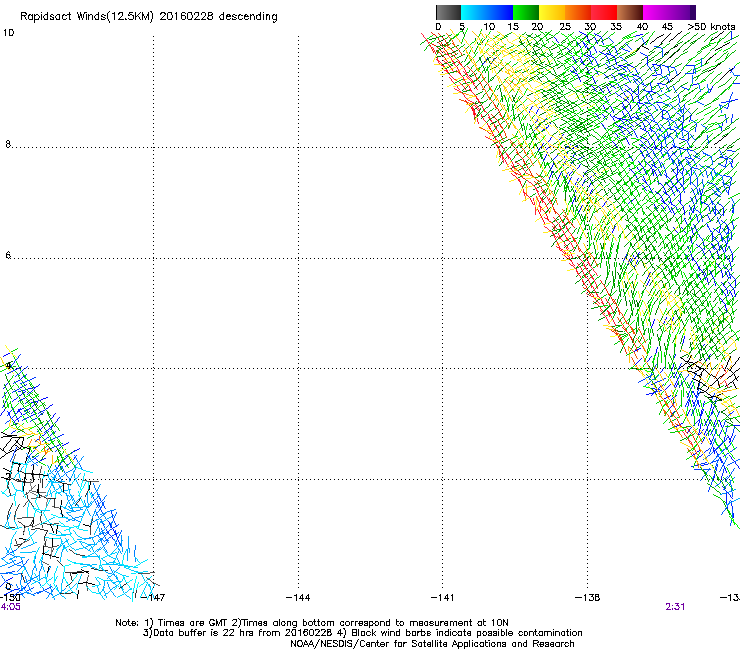Click the 'Rapidscat Winds(12.5KM) 20160228 descending' title

149,17
